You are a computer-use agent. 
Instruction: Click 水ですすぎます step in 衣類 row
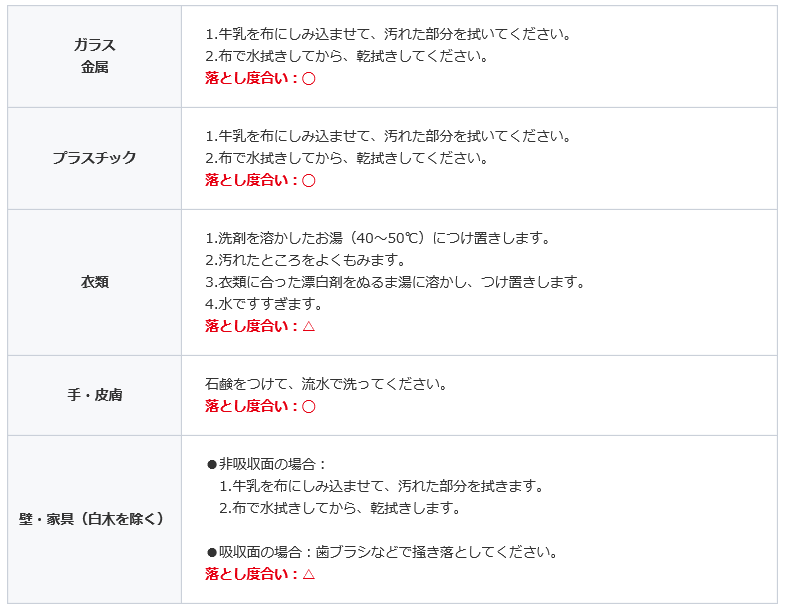[x=264, y=304]
